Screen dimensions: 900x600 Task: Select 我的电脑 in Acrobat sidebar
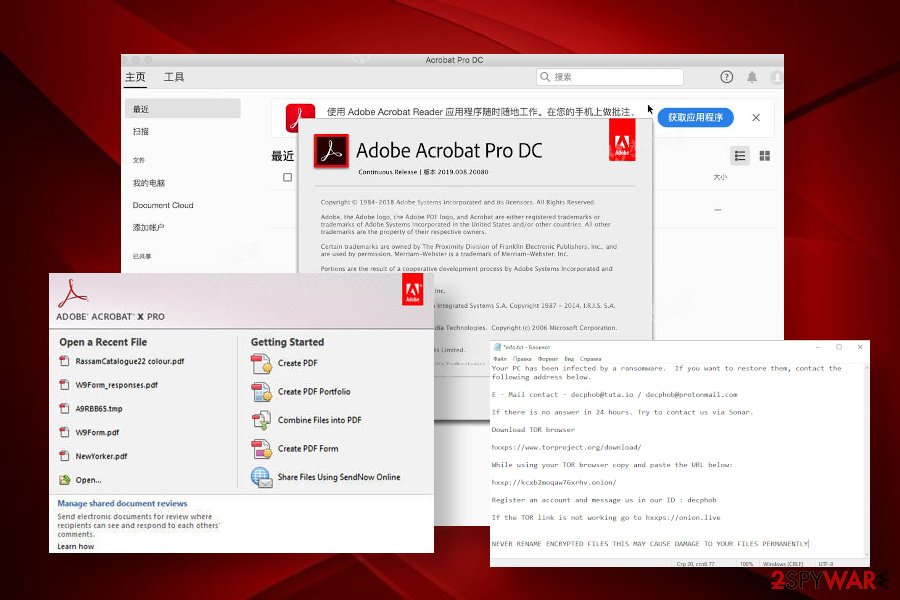tap(149, 183)
